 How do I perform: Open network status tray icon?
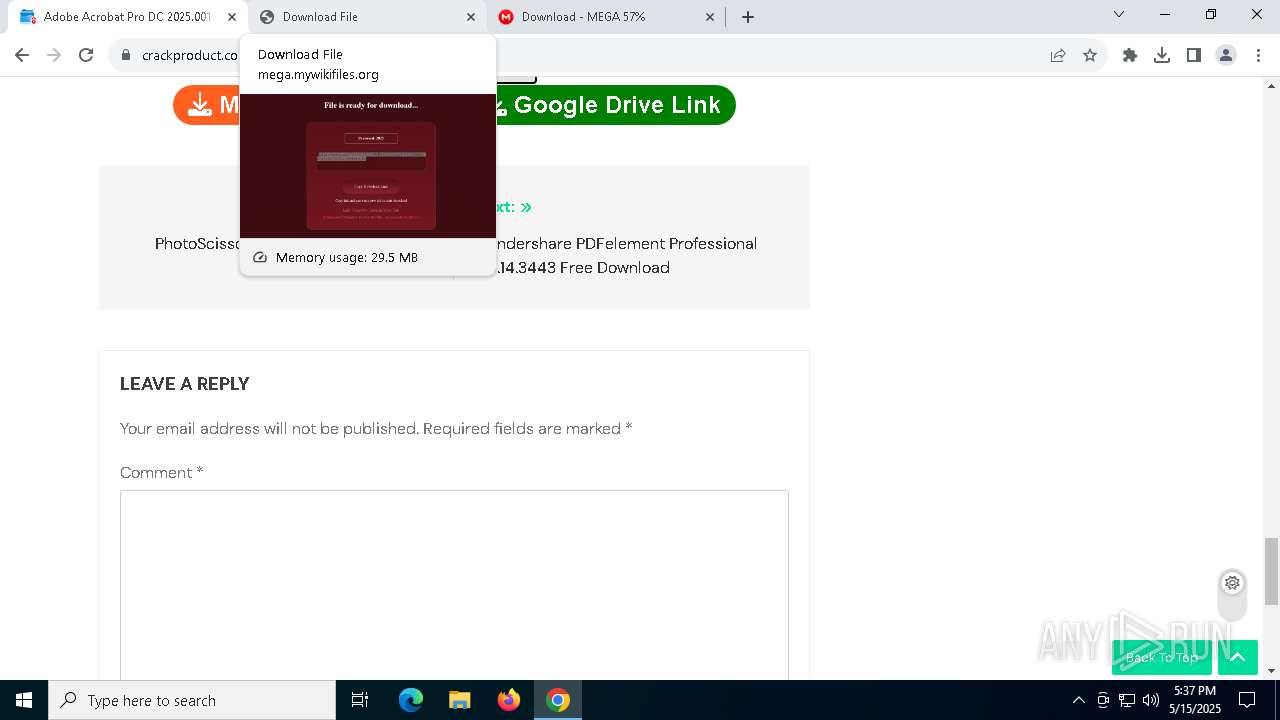coord(1127,700)
